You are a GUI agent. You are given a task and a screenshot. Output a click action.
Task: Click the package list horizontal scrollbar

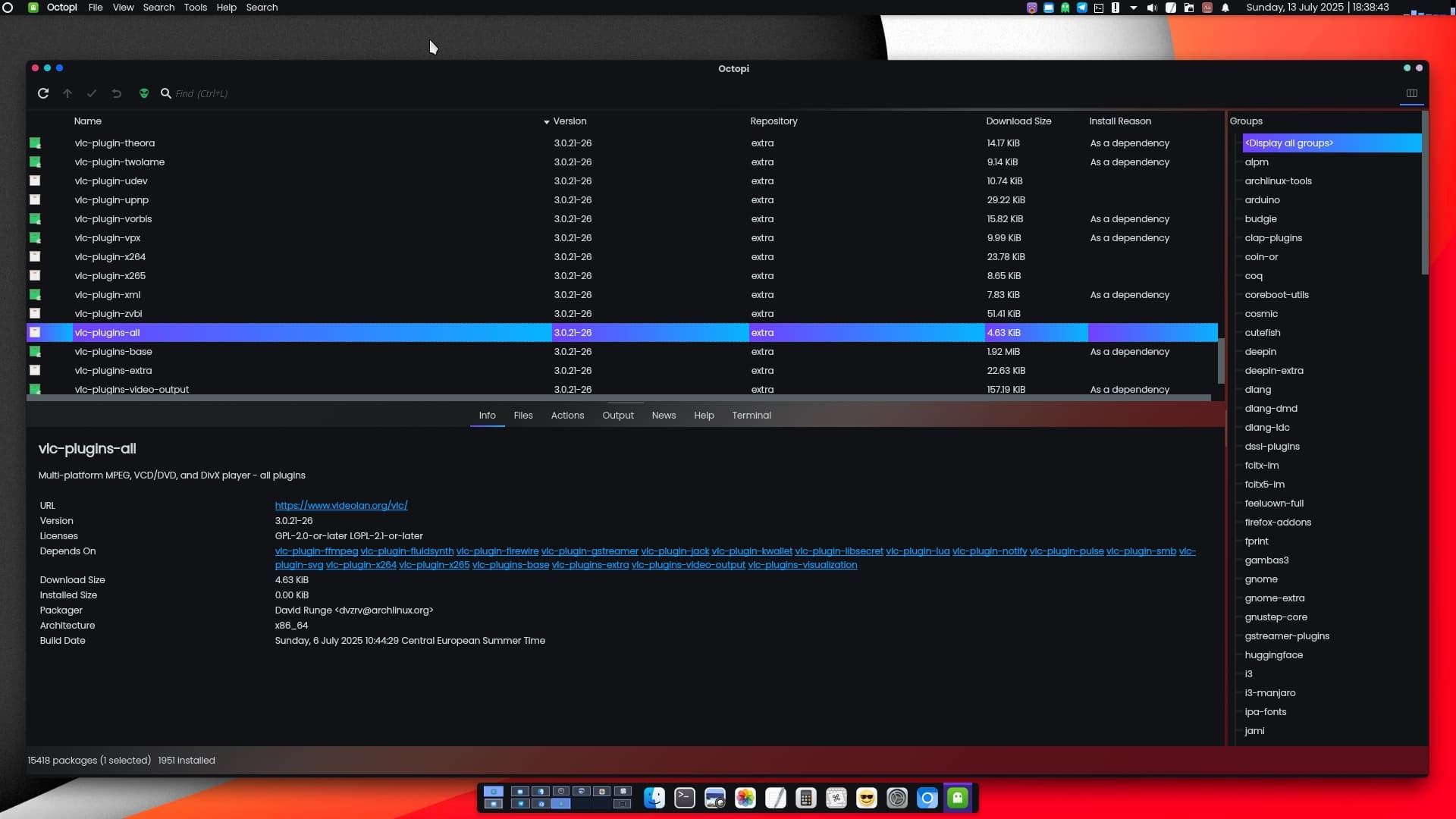[x=619, y=398]
